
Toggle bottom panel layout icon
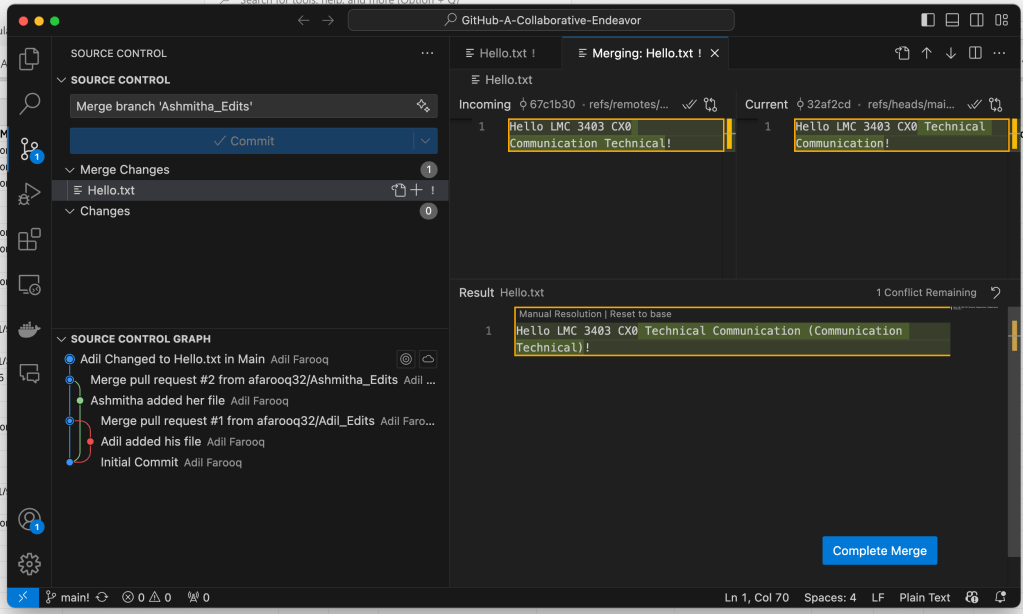953,20
